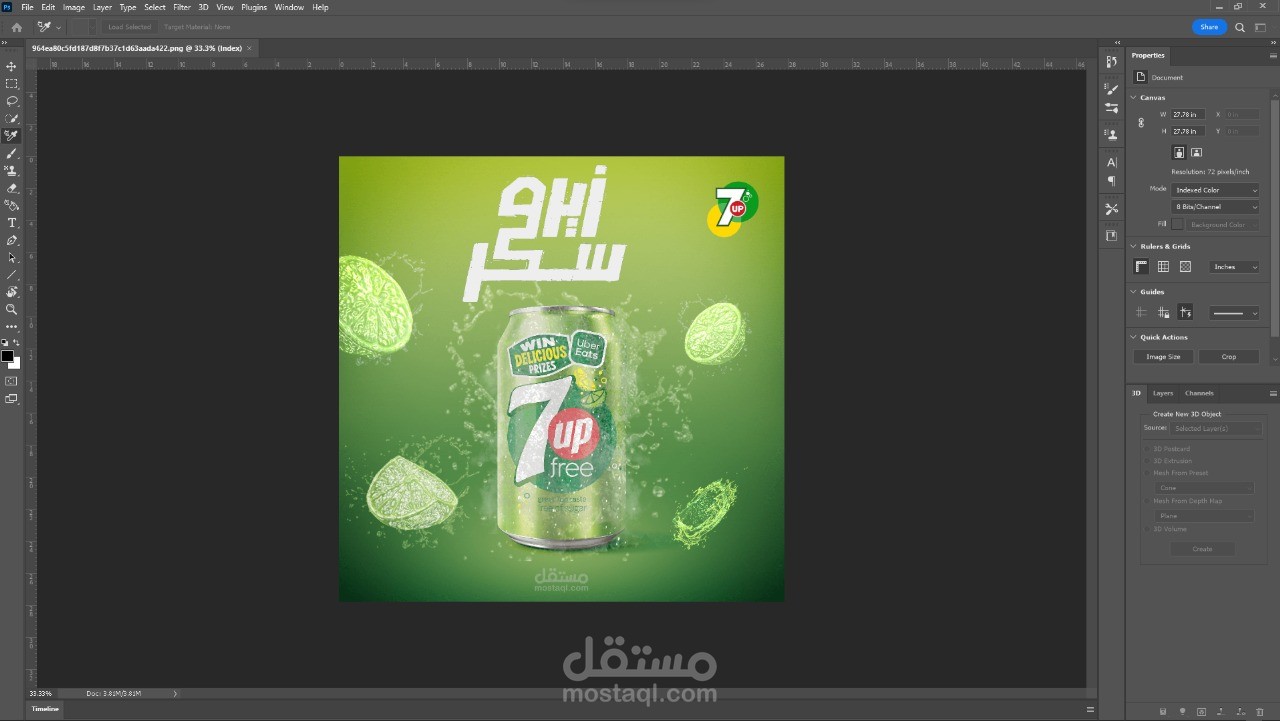Switch to the Channels tab
The height and width of the screenshot is (721, 1280).
[1199, 393]
